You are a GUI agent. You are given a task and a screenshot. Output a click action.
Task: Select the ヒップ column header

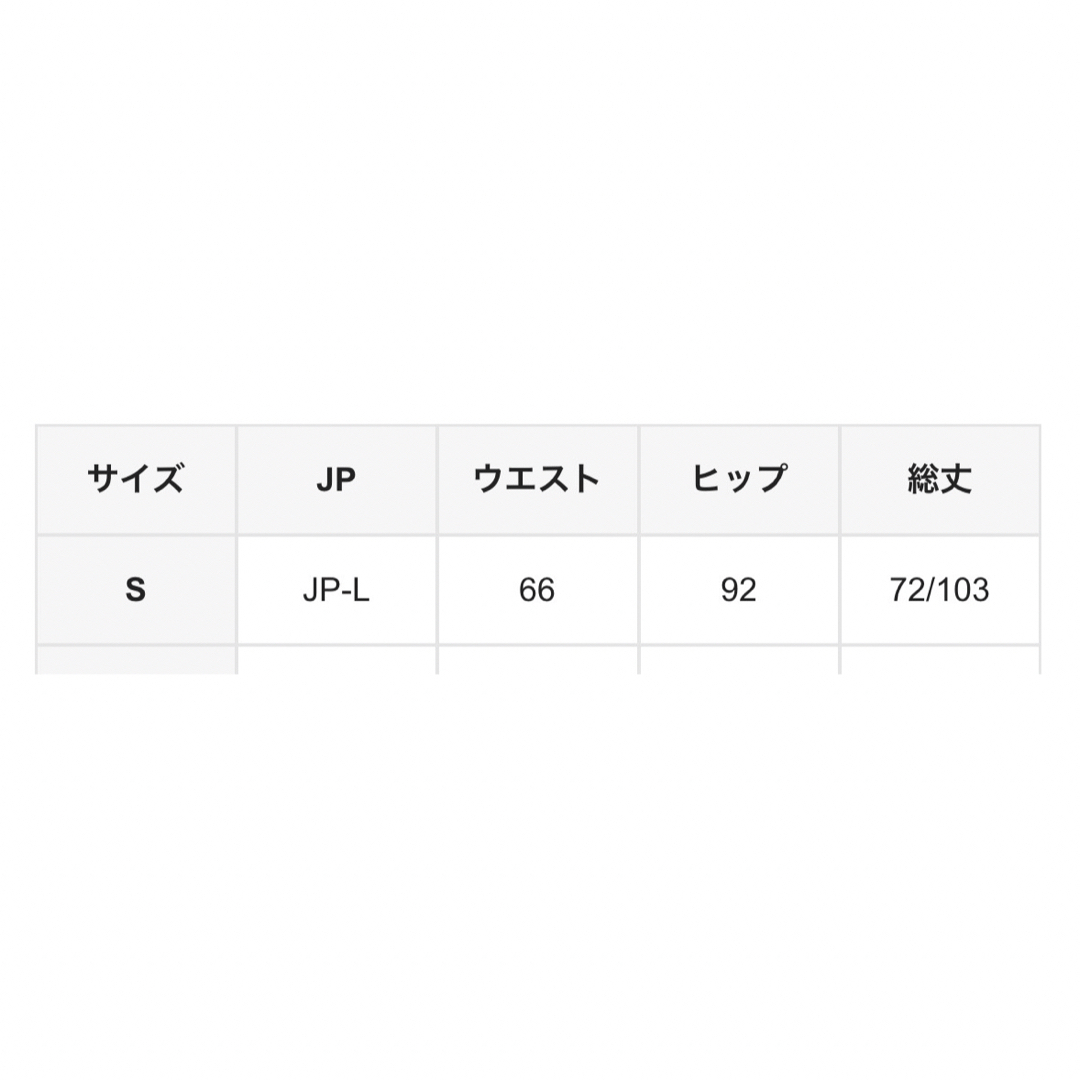(x=739, y=479)
